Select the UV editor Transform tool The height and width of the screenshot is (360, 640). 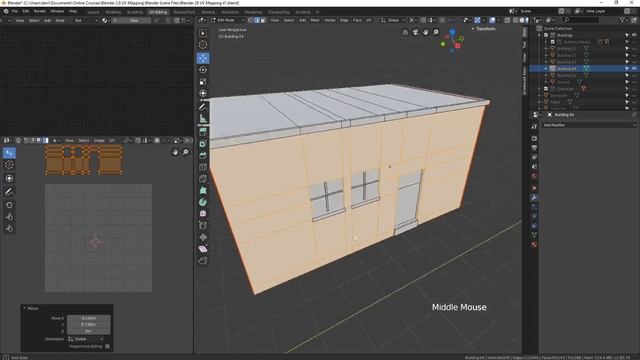pyautogui.click(x=9, y=178)
